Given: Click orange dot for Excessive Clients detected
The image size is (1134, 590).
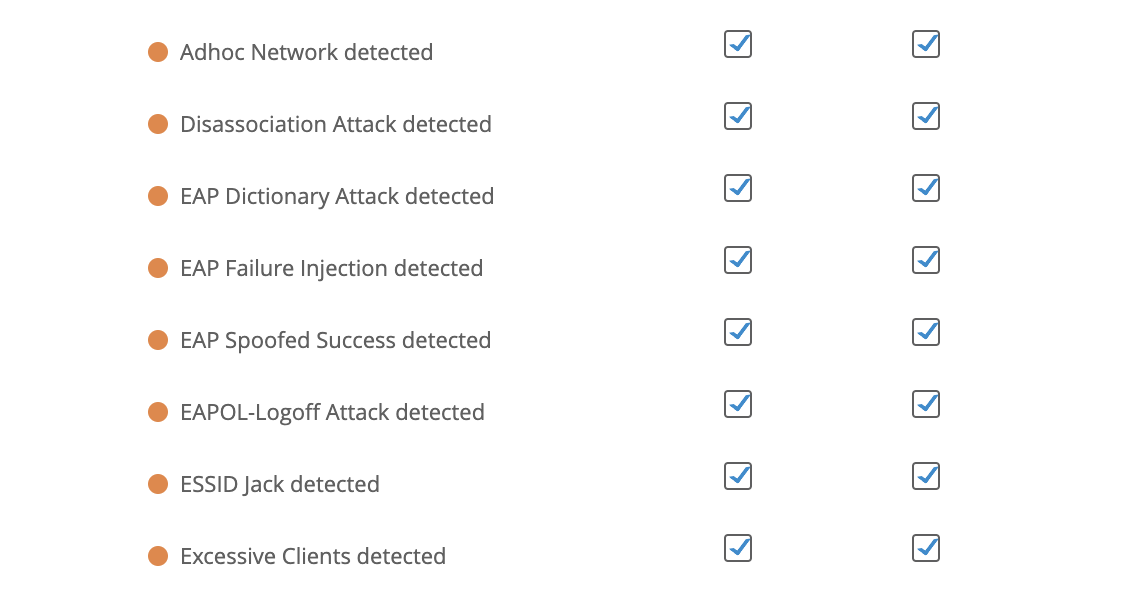Looking at the screenshot, I should click(x=158, y=556).
